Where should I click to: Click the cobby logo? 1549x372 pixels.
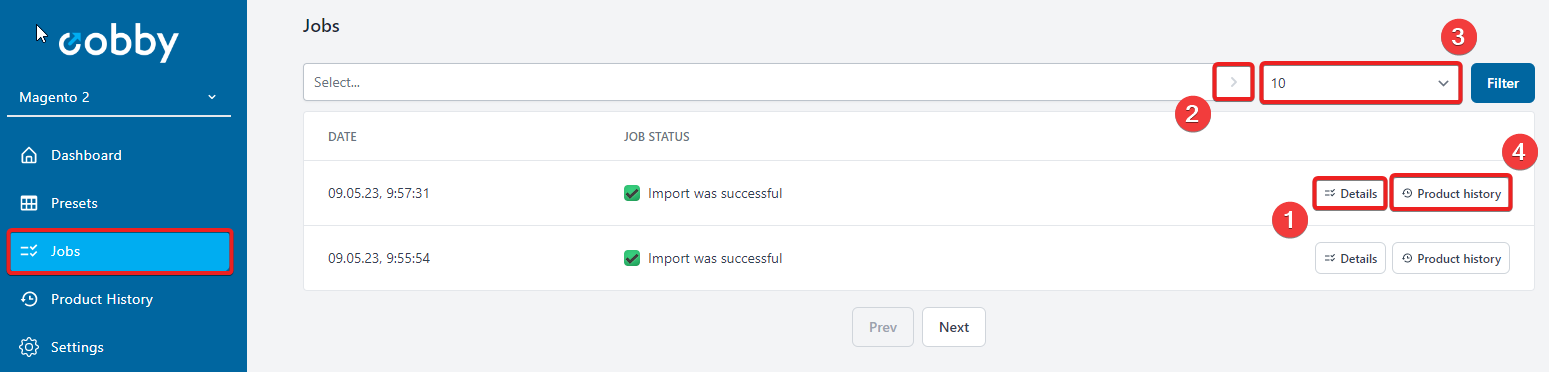(x=118, y=43)
